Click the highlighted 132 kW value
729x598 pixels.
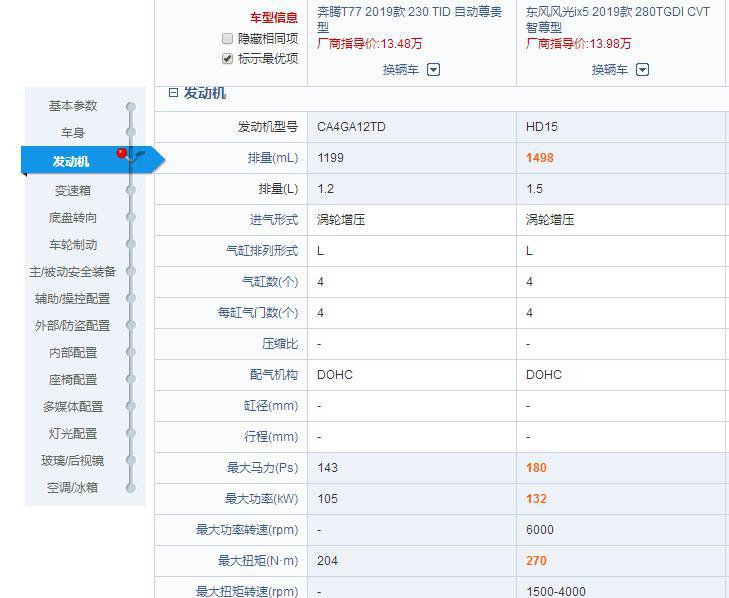point(536,498)
